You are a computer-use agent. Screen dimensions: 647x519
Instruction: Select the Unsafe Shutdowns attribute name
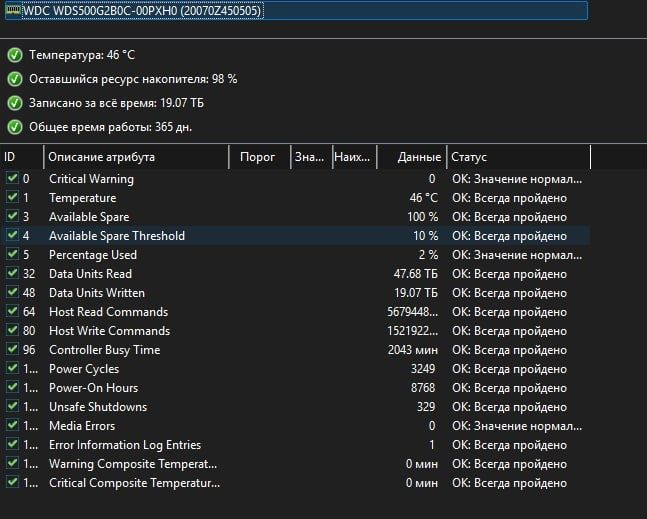coord(98,407)
